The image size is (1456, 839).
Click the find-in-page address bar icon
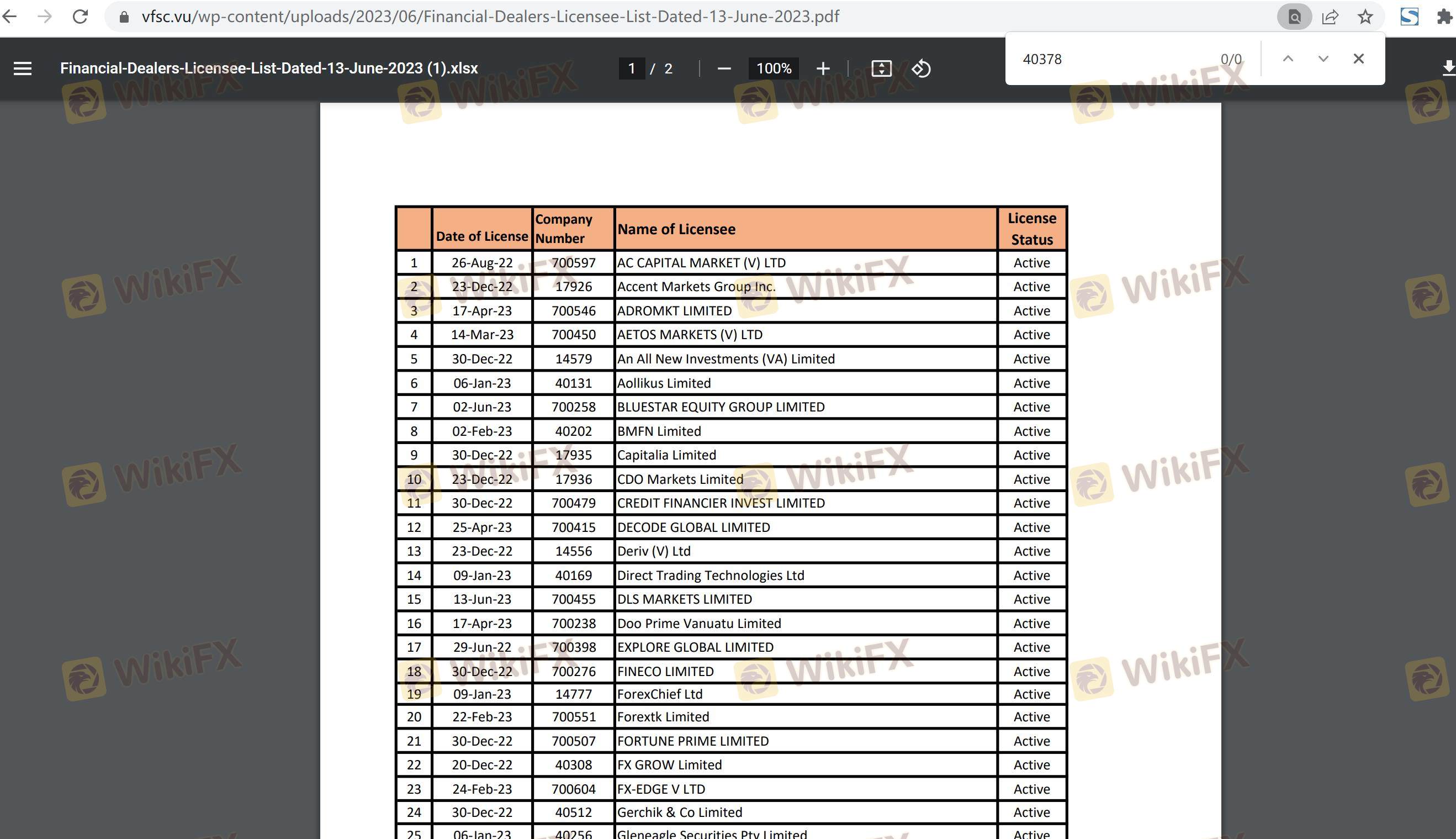pos(1294,17)
